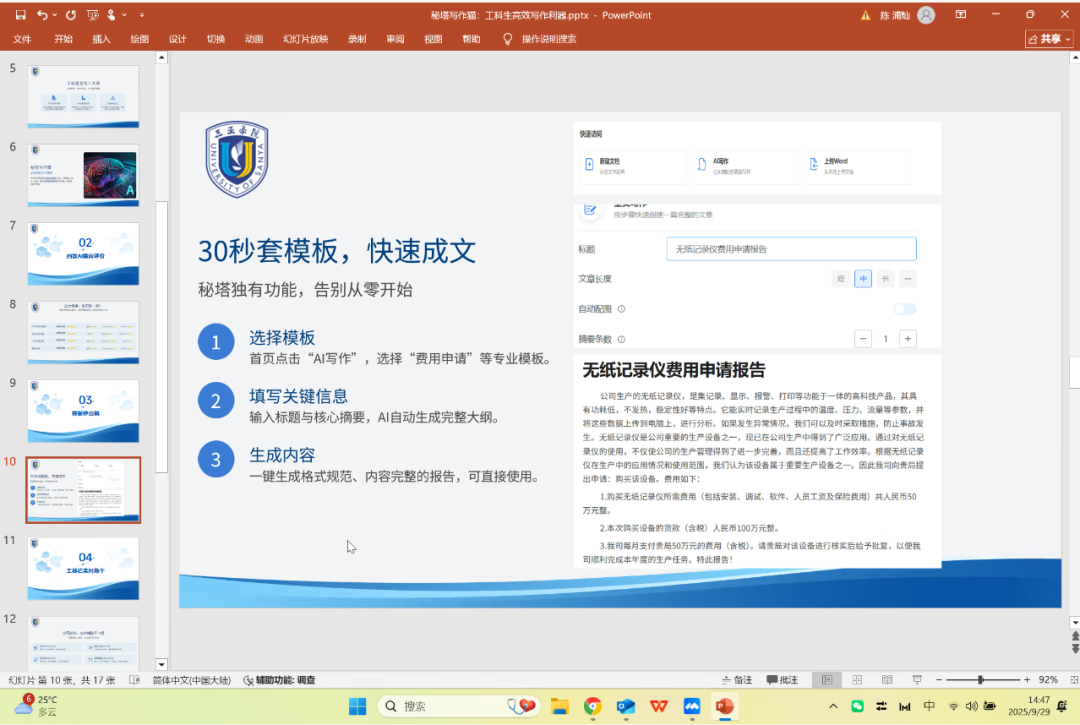The width and height of the screenshot is (1080, 725).
Task: Open the 共享 share dropdown
Action: click(x=1049, y=39)
